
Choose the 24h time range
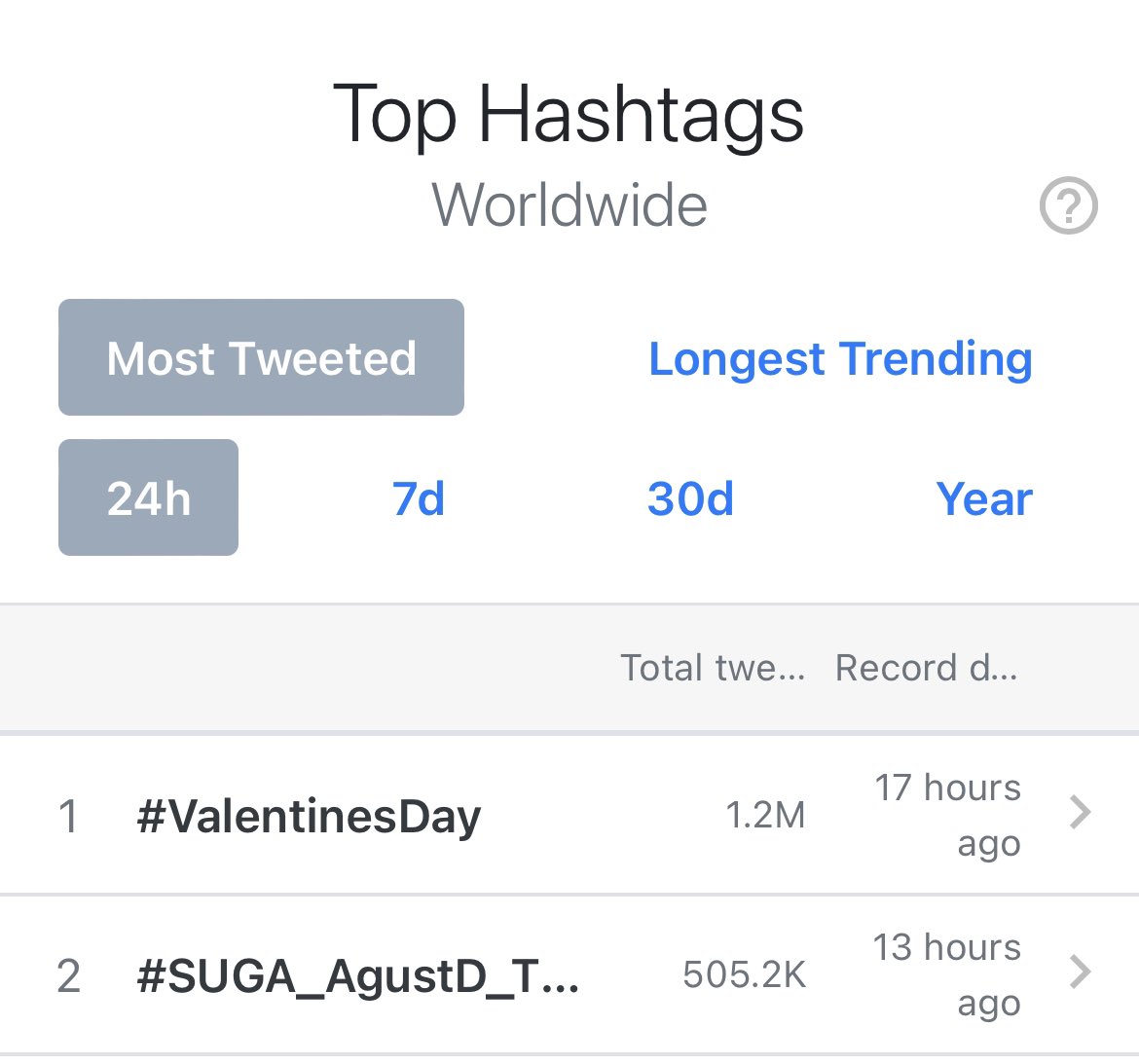pyautogui.click(x=148, y=497)
